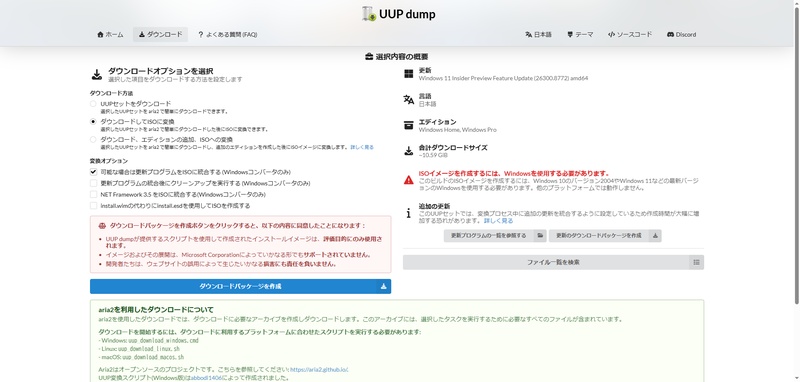
Task: Click the red warning triangle icon
Action: point(409,180)
